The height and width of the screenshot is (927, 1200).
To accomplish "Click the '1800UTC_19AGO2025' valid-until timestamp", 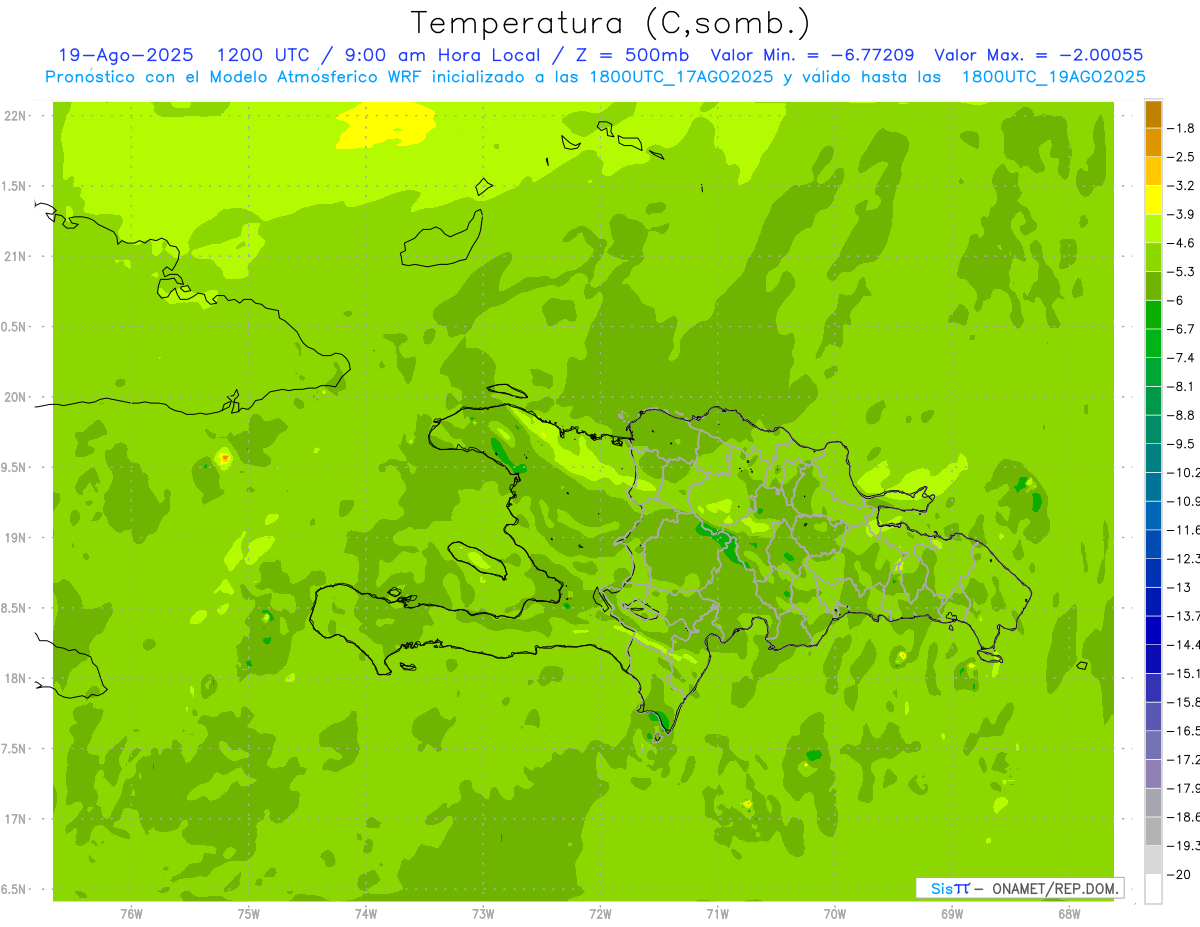I will [x=1054, y=77].
